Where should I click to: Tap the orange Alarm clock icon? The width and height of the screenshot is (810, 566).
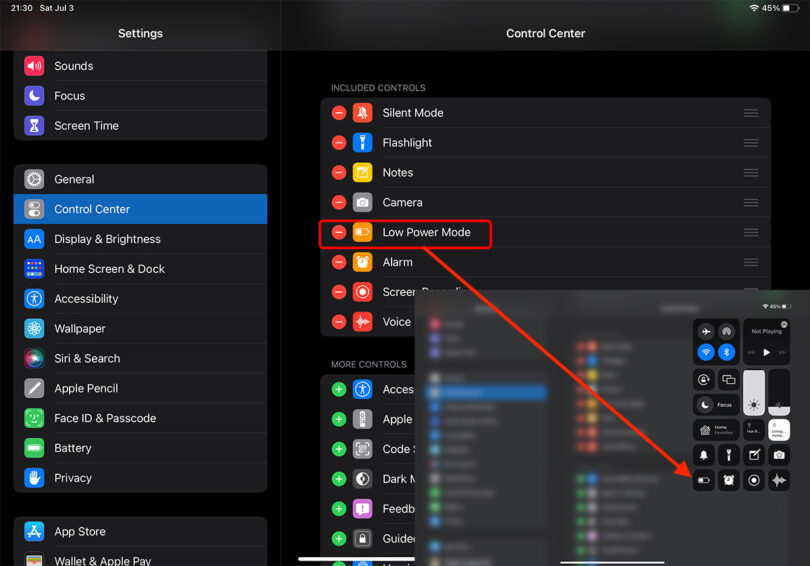pyautogui.click(x=363, y=262)
